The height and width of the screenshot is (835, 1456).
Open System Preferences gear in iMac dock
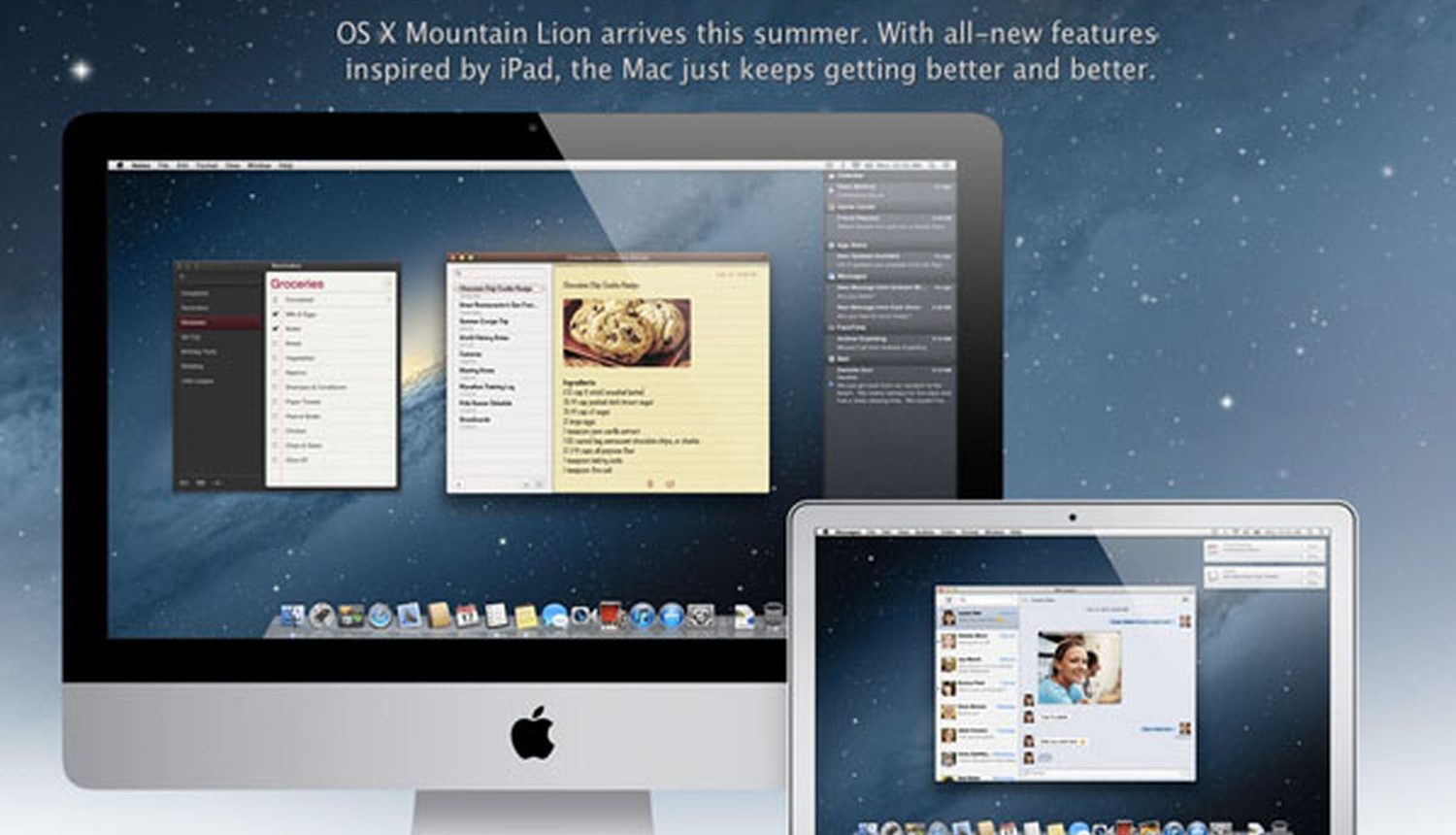pos(701,616)
